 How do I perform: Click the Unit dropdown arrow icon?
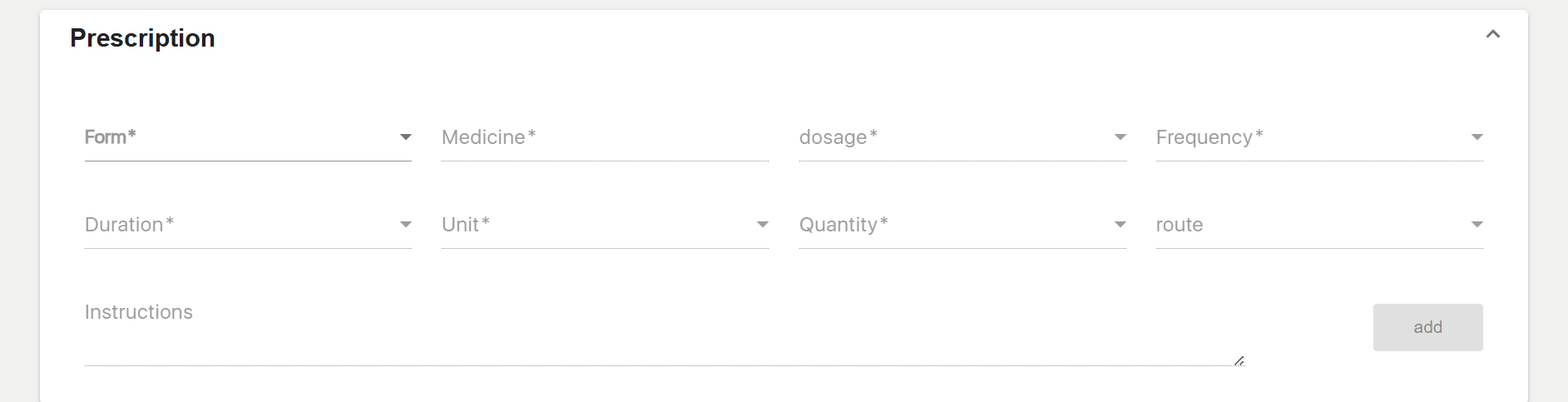(x=762, y=225)
